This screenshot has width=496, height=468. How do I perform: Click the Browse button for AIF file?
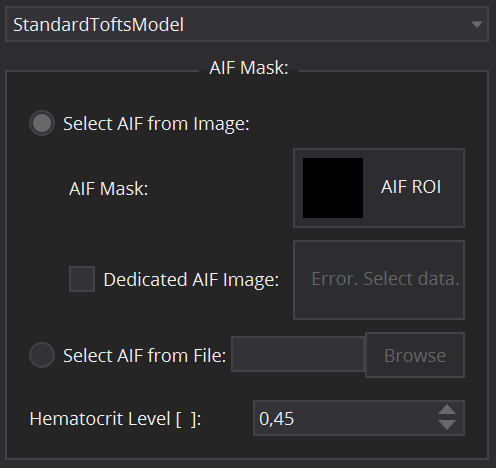coord(415,355)
